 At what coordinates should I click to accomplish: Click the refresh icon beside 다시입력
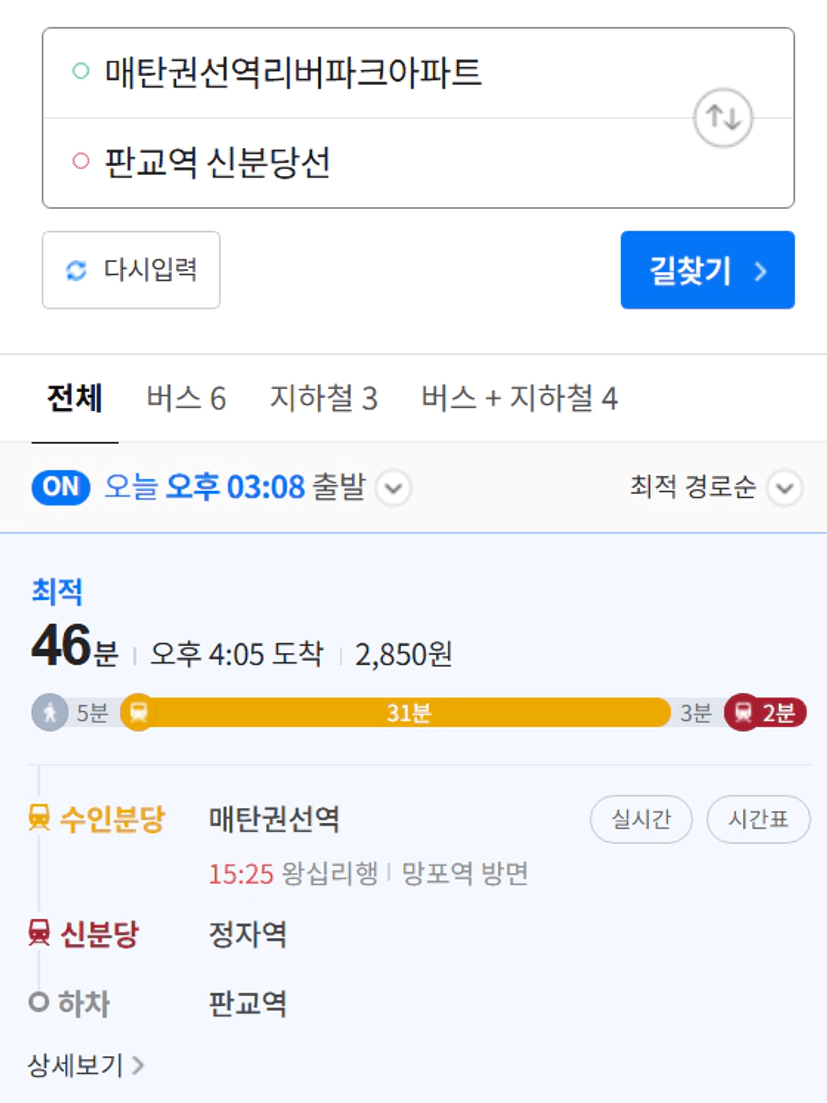pos(76,270)
